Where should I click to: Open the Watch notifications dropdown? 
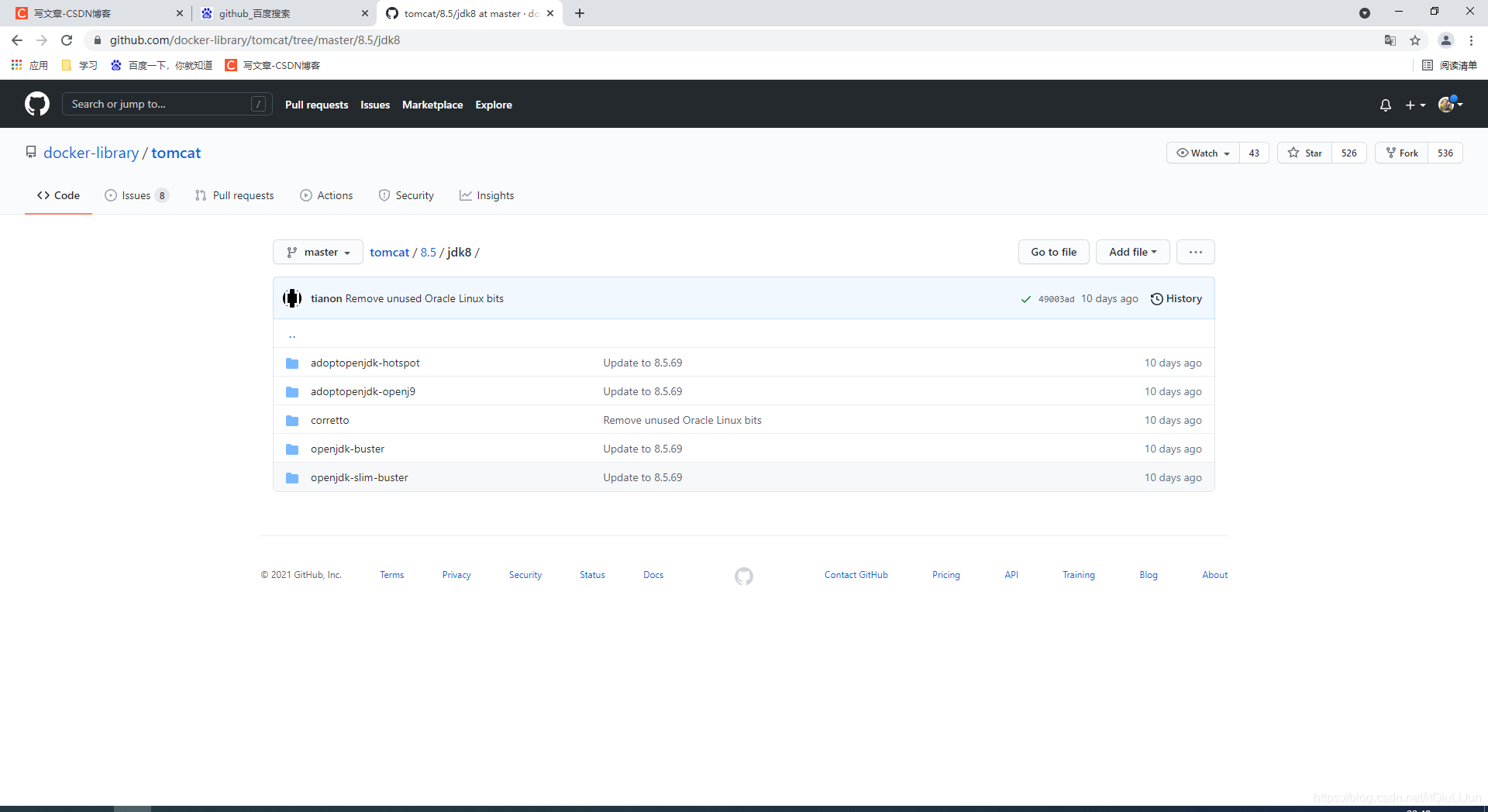(x=1203, y=153)
